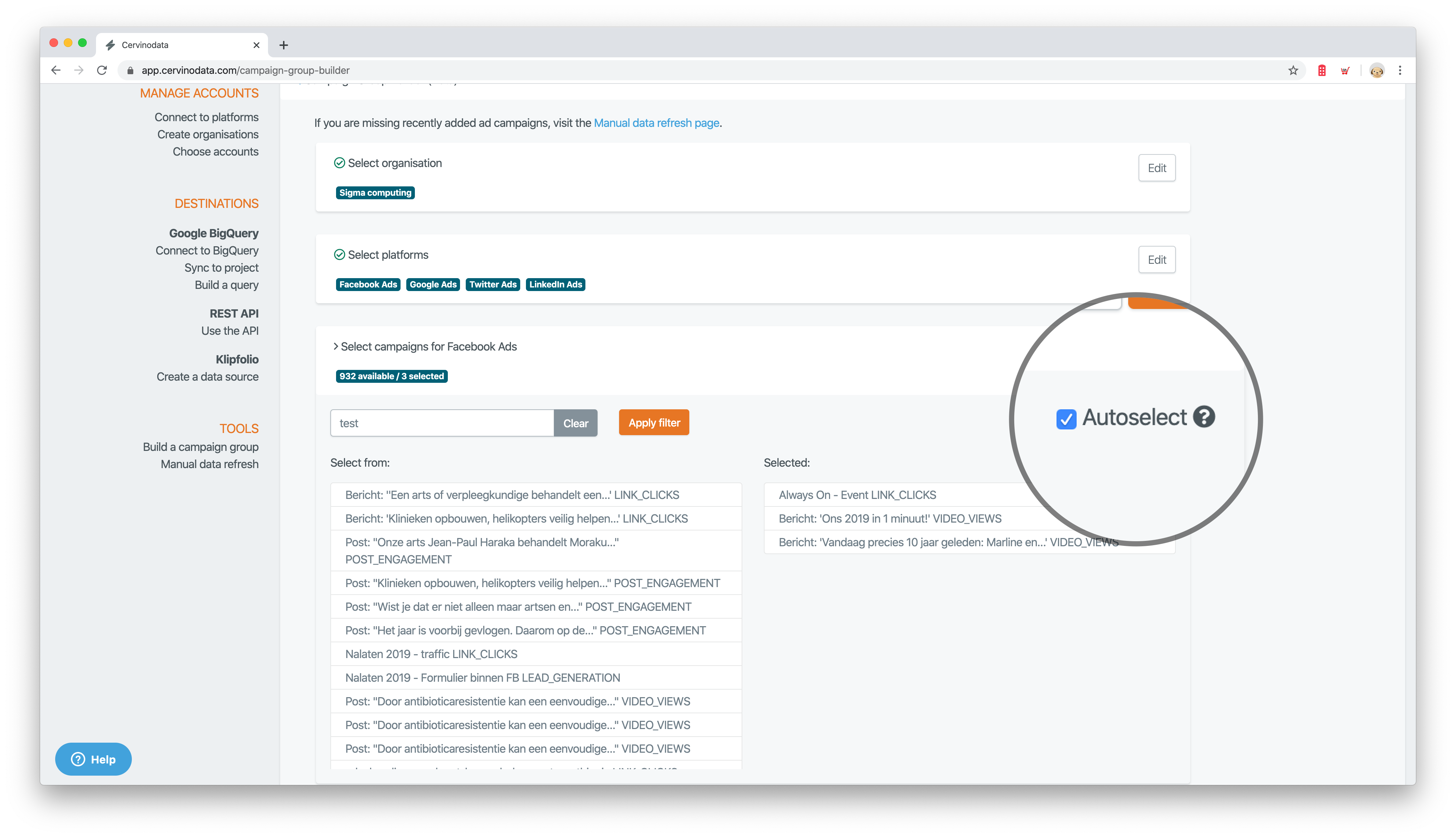1456x838 pixels.
Task: Click the Google Ads platform tag
Action: click(x=432, y=284)
